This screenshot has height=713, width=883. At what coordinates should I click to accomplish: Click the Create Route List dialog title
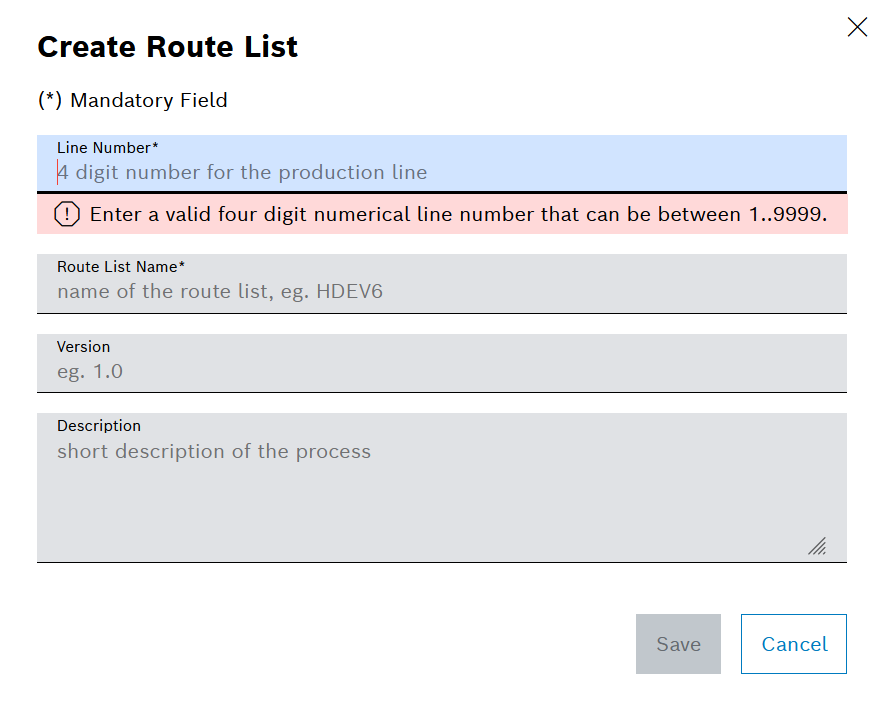tap(167, 46)
